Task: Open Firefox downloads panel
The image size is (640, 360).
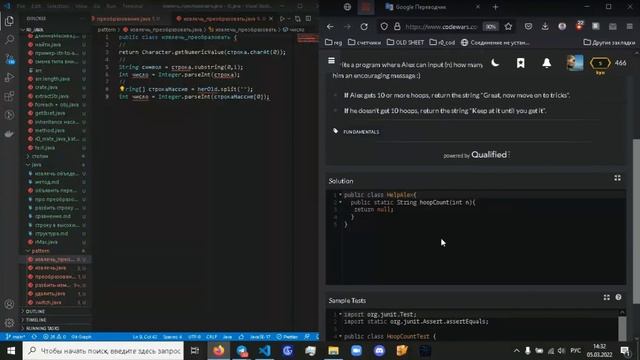Action: (x=545, y=27)
